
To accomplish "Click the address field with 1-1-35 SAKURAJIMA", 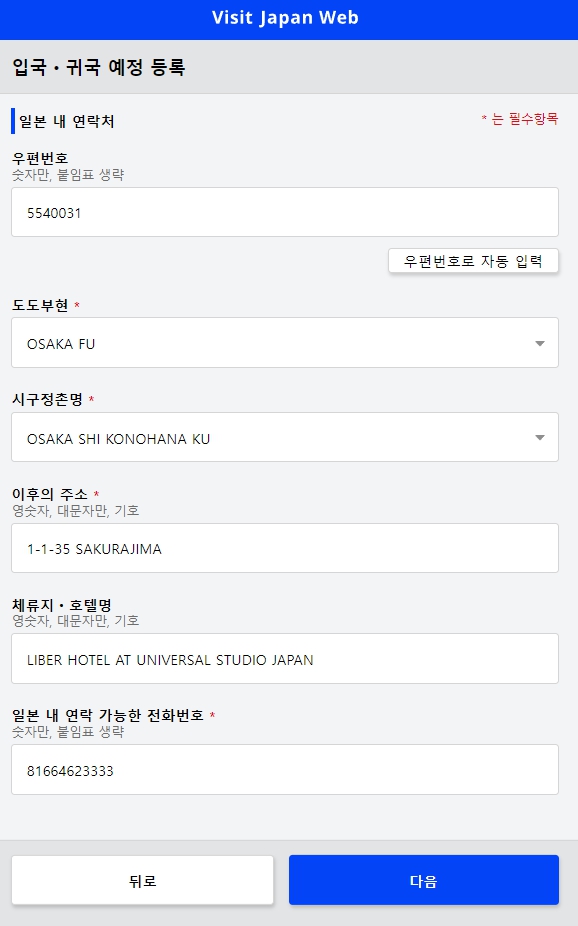I will (x=285, y=548).
